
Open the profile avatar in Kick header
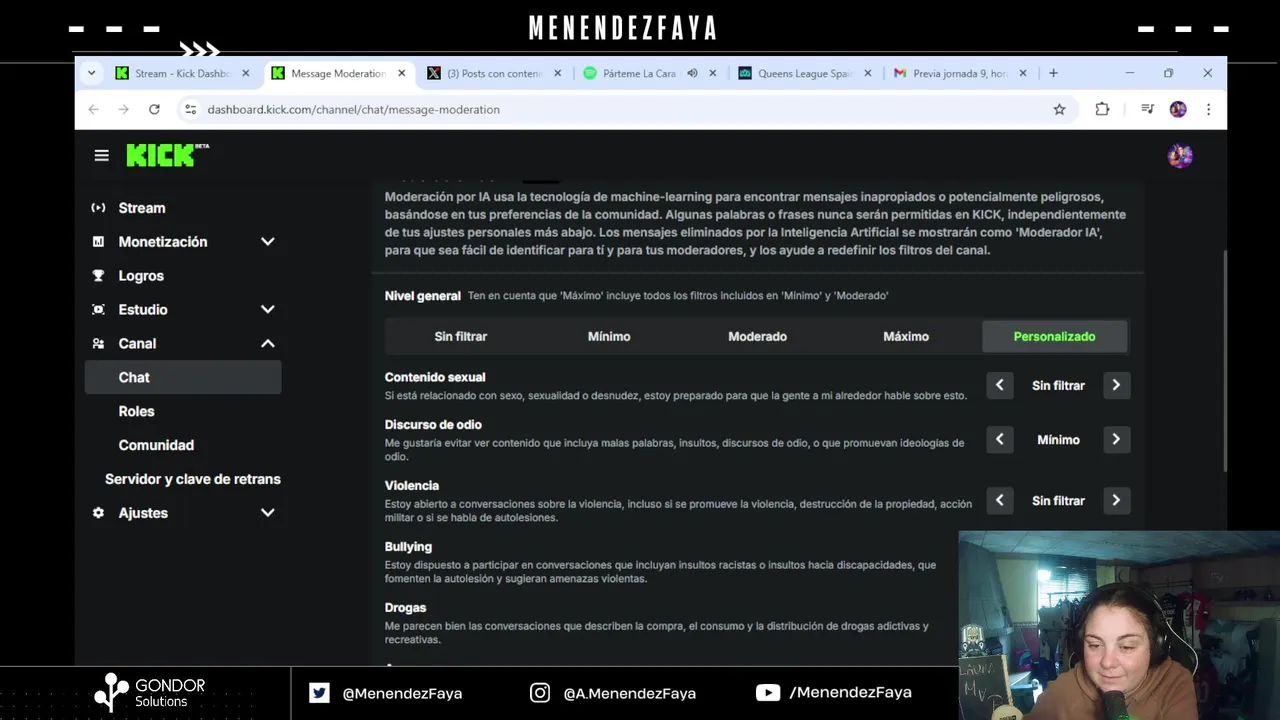point(1180,155)
